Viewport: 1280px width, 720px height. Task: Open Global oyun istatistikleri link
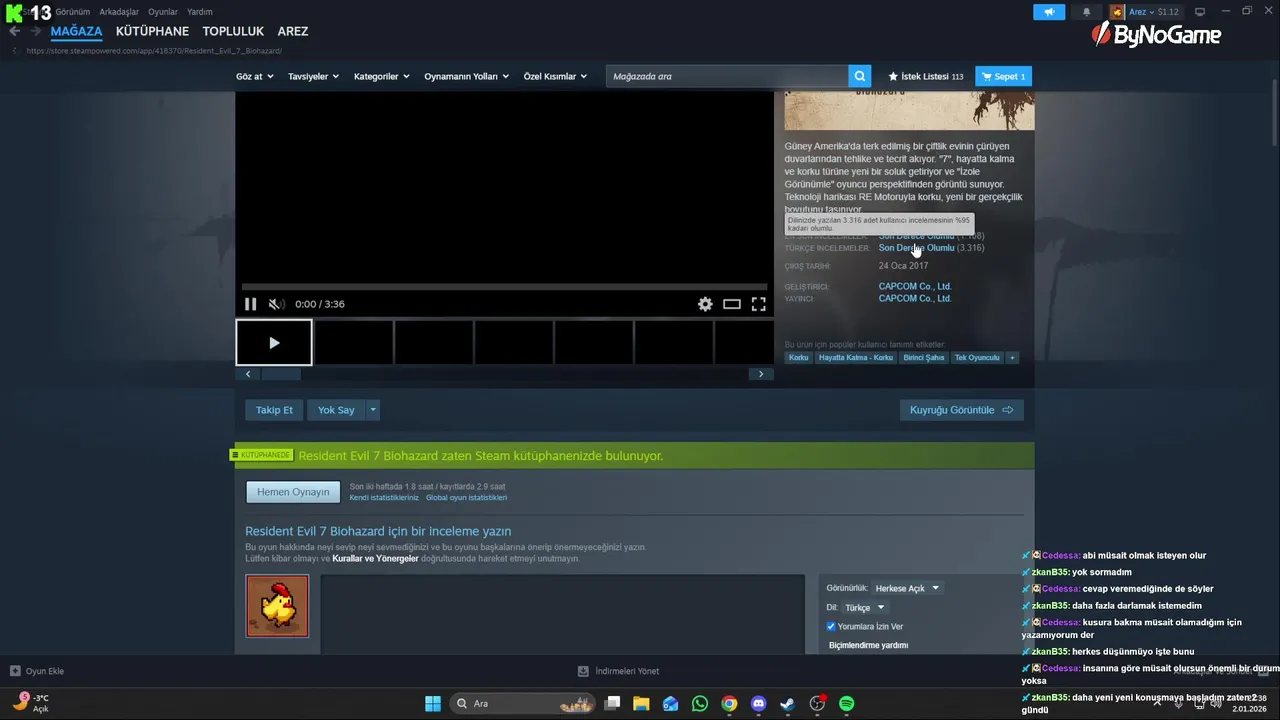coord(466,497)
